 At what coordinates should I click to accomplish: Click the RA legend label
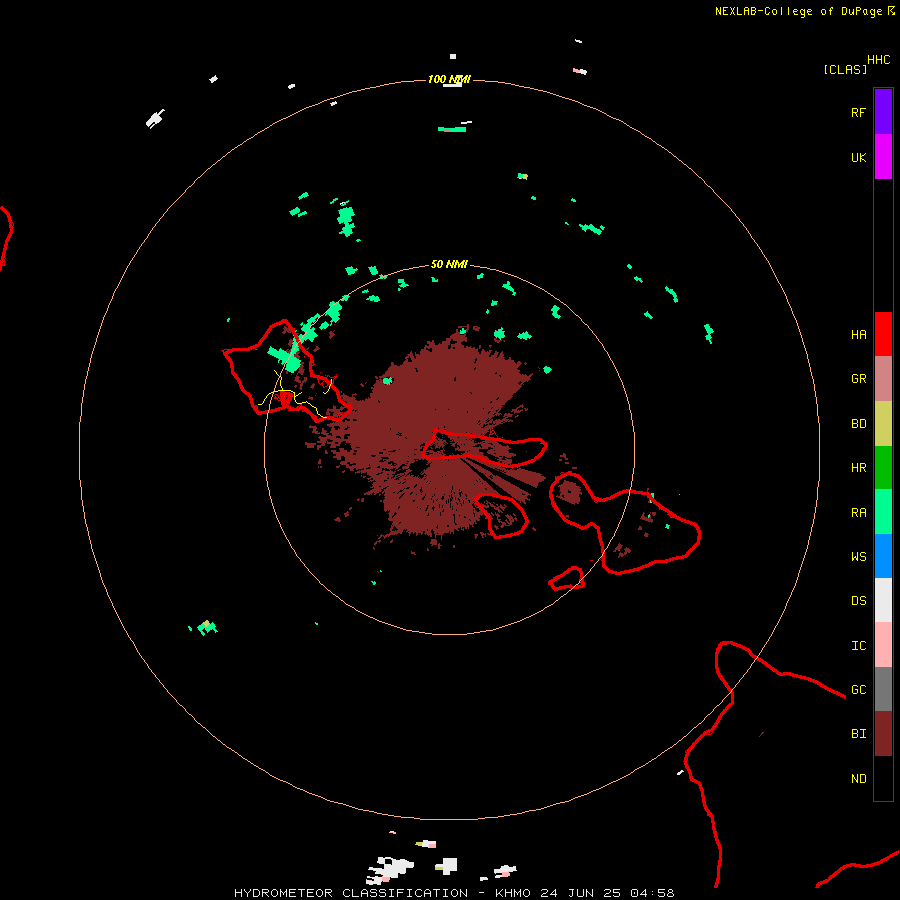tap(859, 512)
